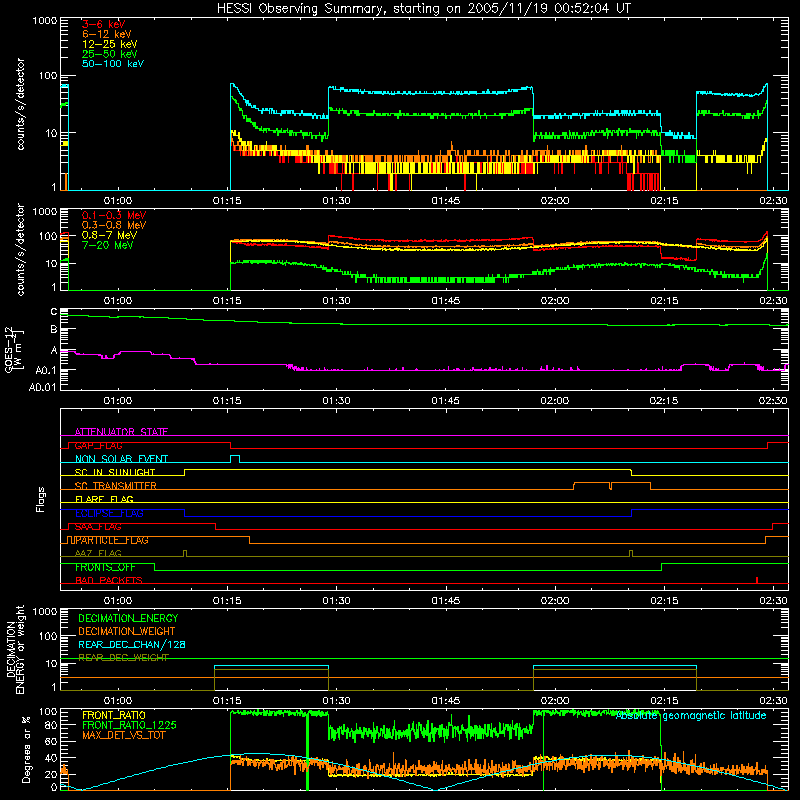
Task: Select the NON_SOLAR_EVENT flag label
Action: (x=121, y=459)
